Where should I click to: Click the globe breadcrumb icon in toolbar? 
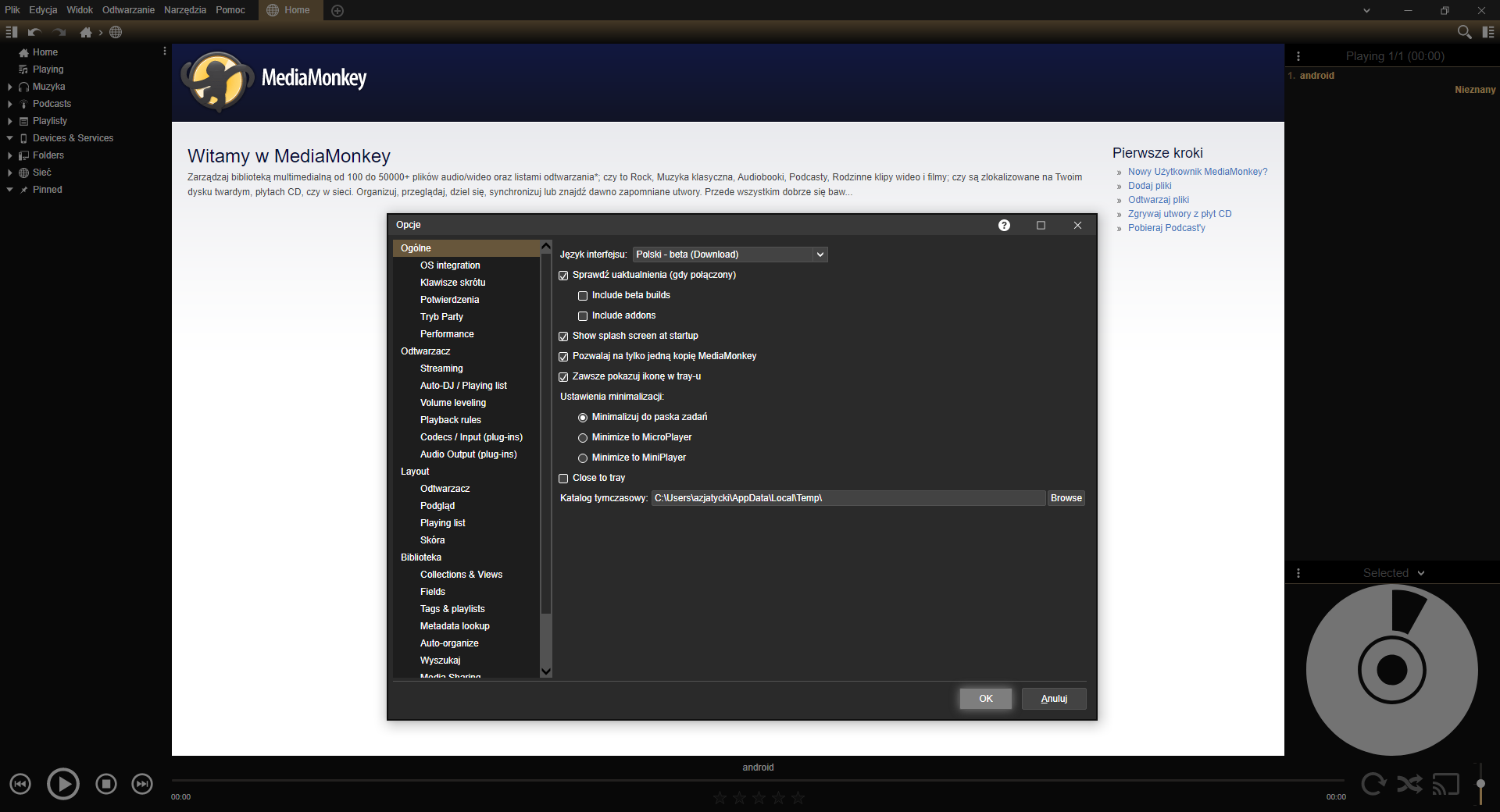116,32
